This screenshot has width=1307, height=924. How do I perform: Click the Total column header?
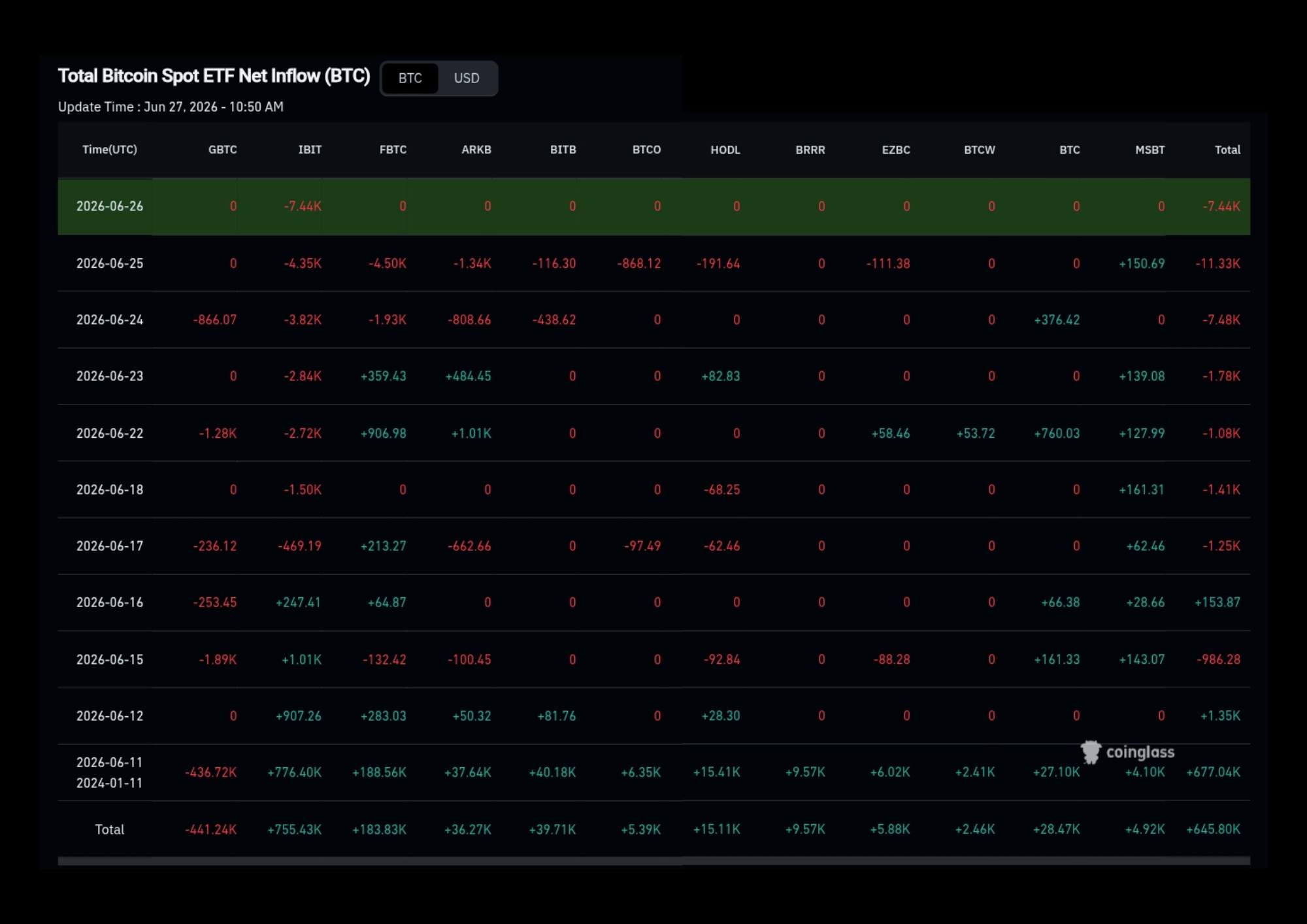(x=1227, y=150)
